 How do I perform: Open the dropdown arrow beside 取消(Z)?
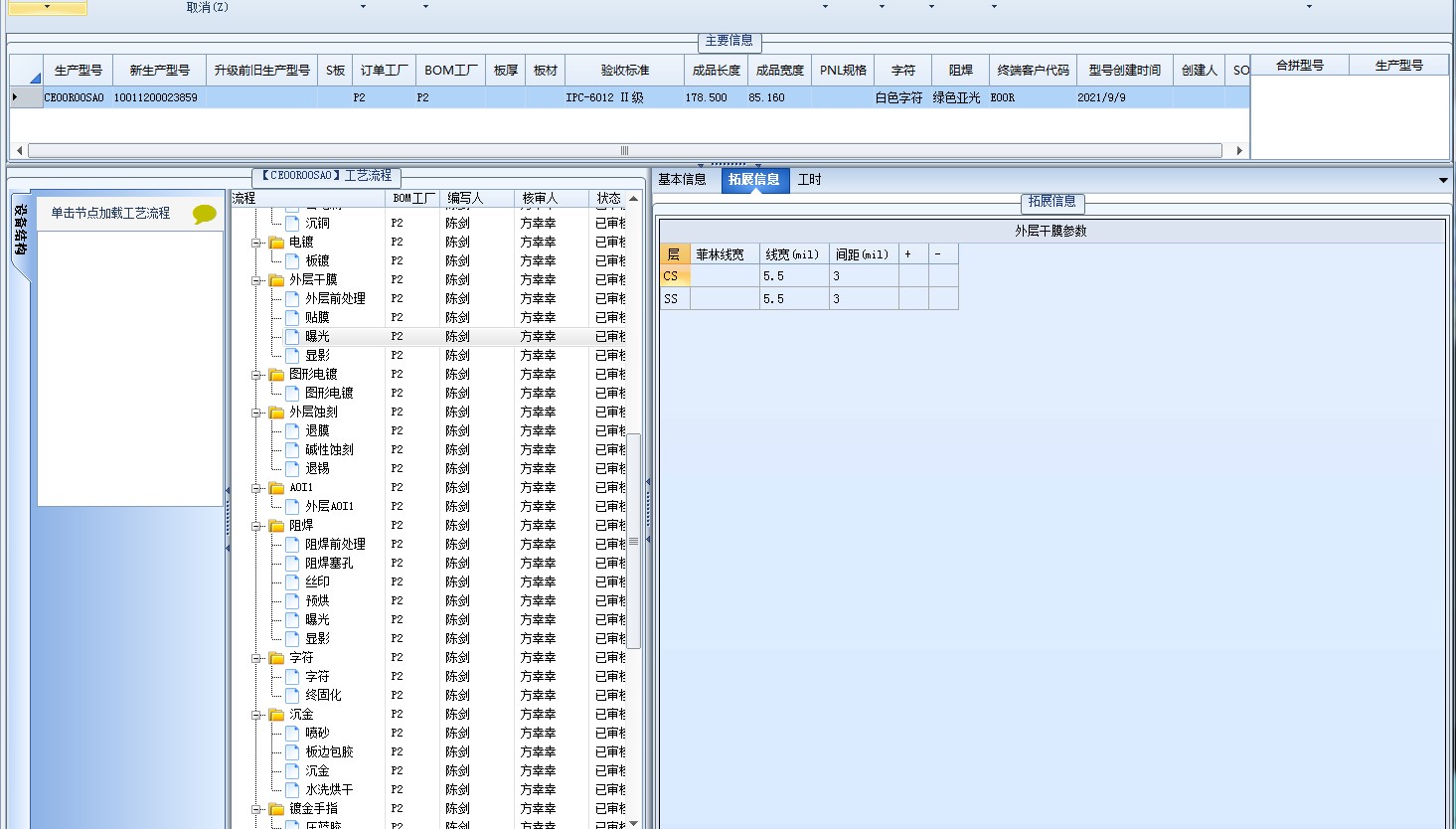[x=363, y=7]
